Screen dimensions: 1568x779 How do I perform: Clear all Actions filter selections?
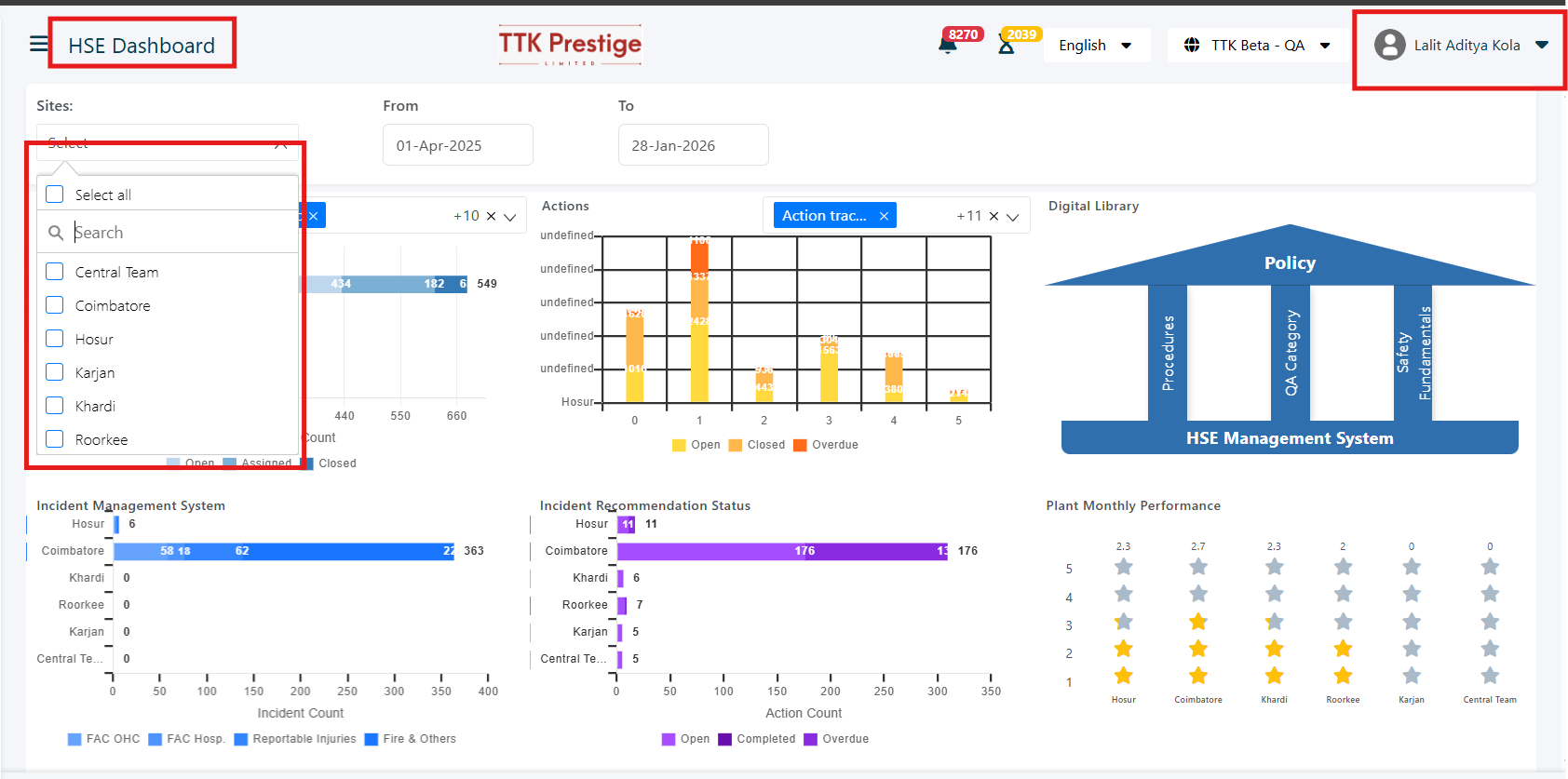pos(994,216)
